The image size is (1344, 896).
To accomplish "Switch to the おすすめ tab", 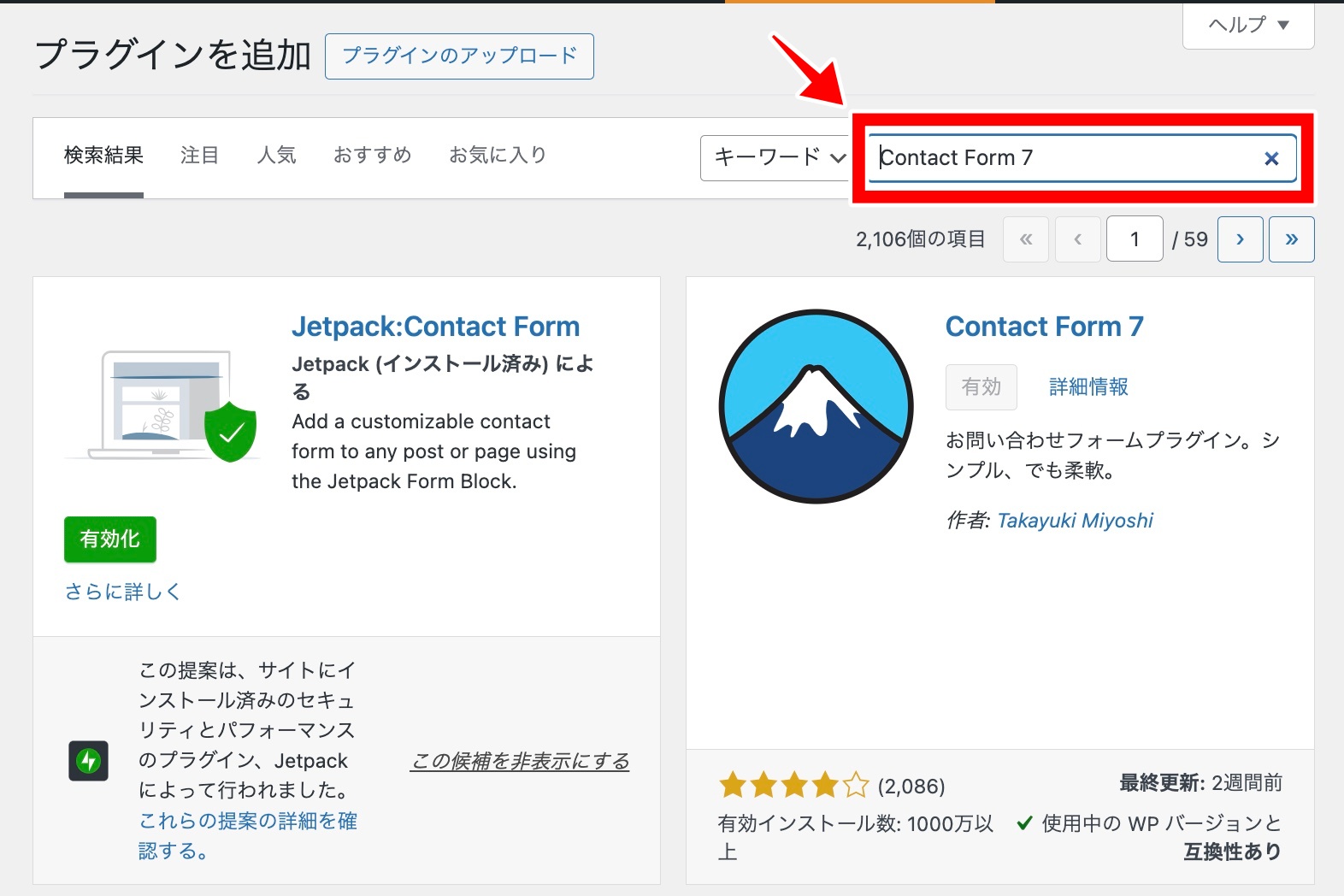I will point(373,156).
